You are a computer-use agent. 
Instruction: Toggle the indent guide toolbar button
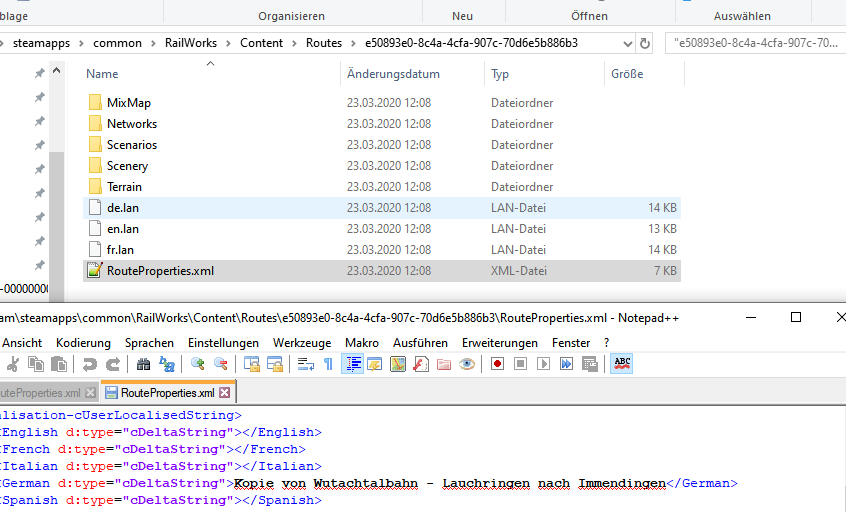click(x=352, y=364)
